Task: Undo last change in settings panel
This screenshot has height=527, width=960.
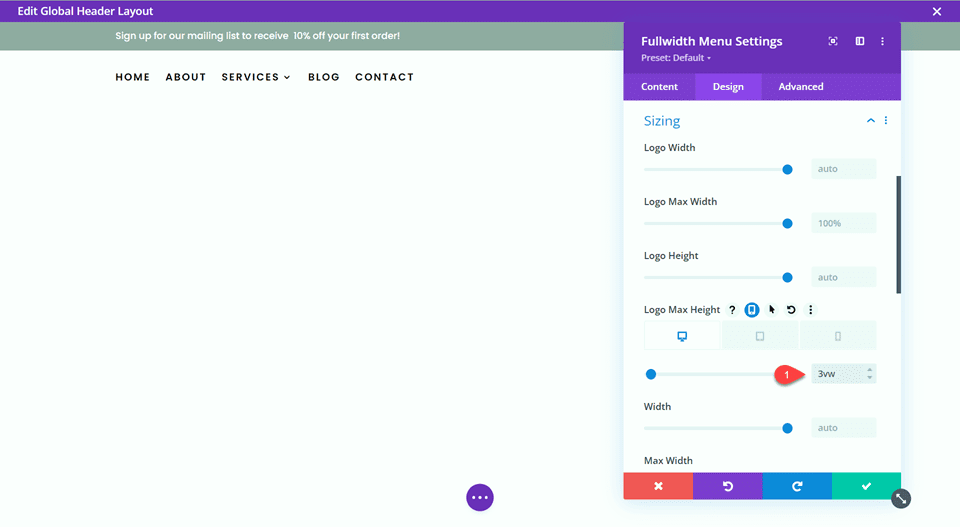Action: pos(727,486)
